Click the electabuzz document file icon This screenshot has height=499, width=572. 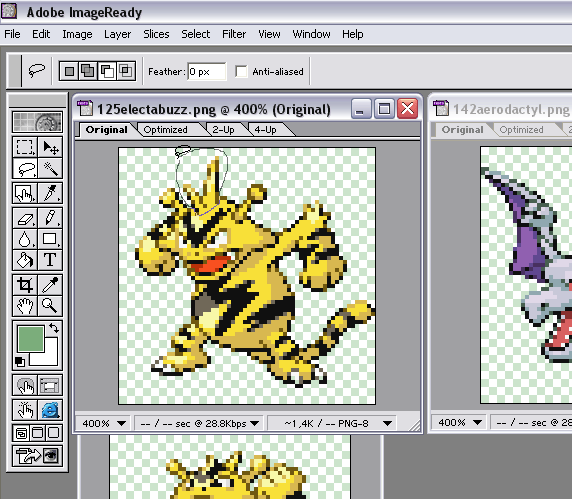coord(85,108)
